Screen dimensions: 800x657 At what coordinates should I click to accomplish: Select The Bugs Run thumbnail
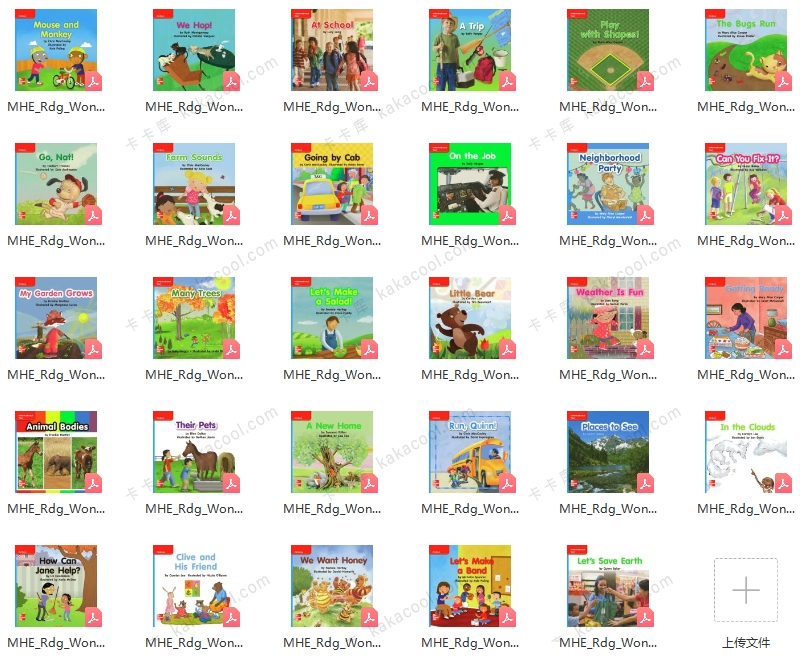click(x=747, y=49)
